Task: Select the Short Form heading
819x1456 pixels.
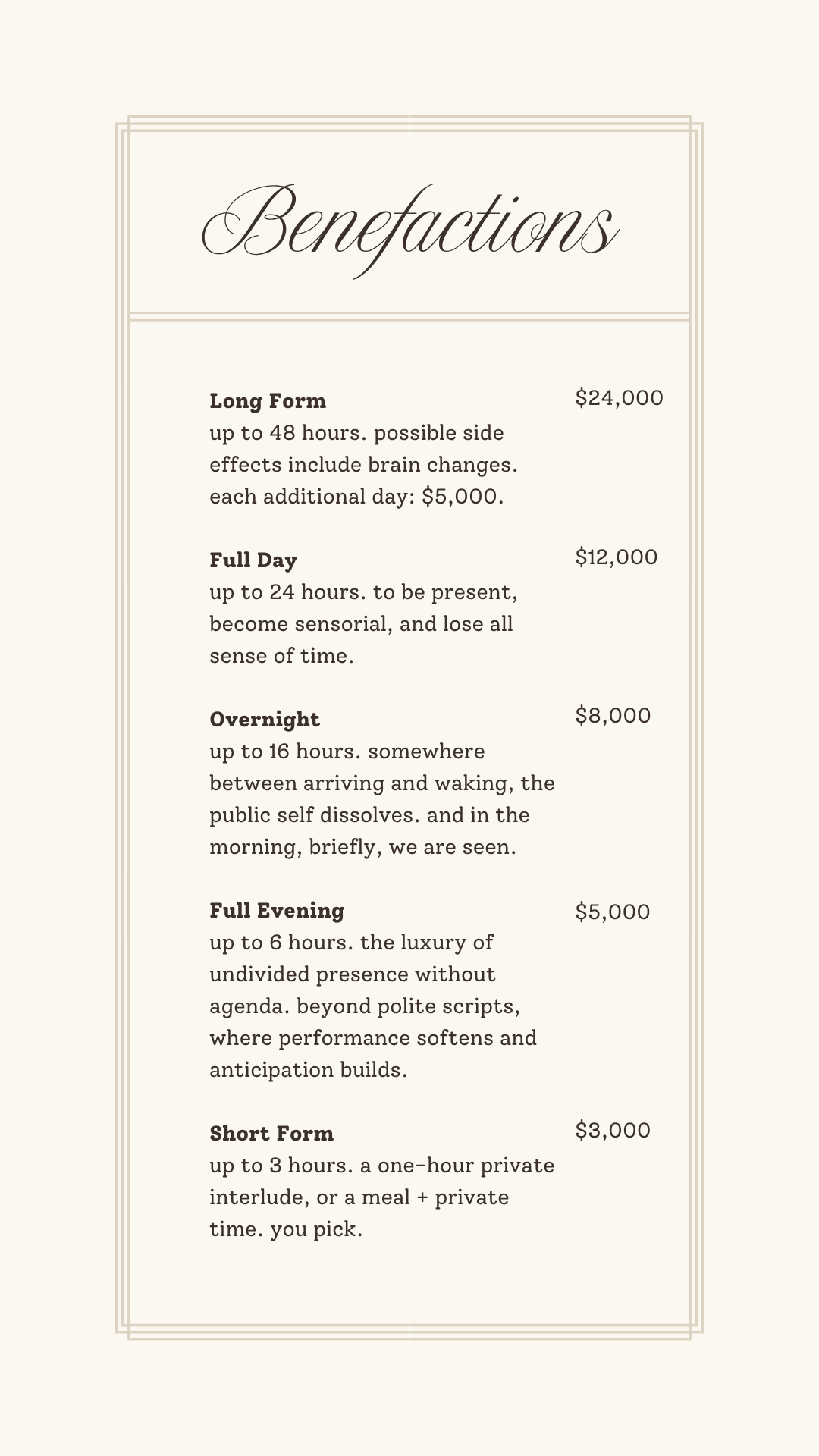Action: tap(271, 1133)
